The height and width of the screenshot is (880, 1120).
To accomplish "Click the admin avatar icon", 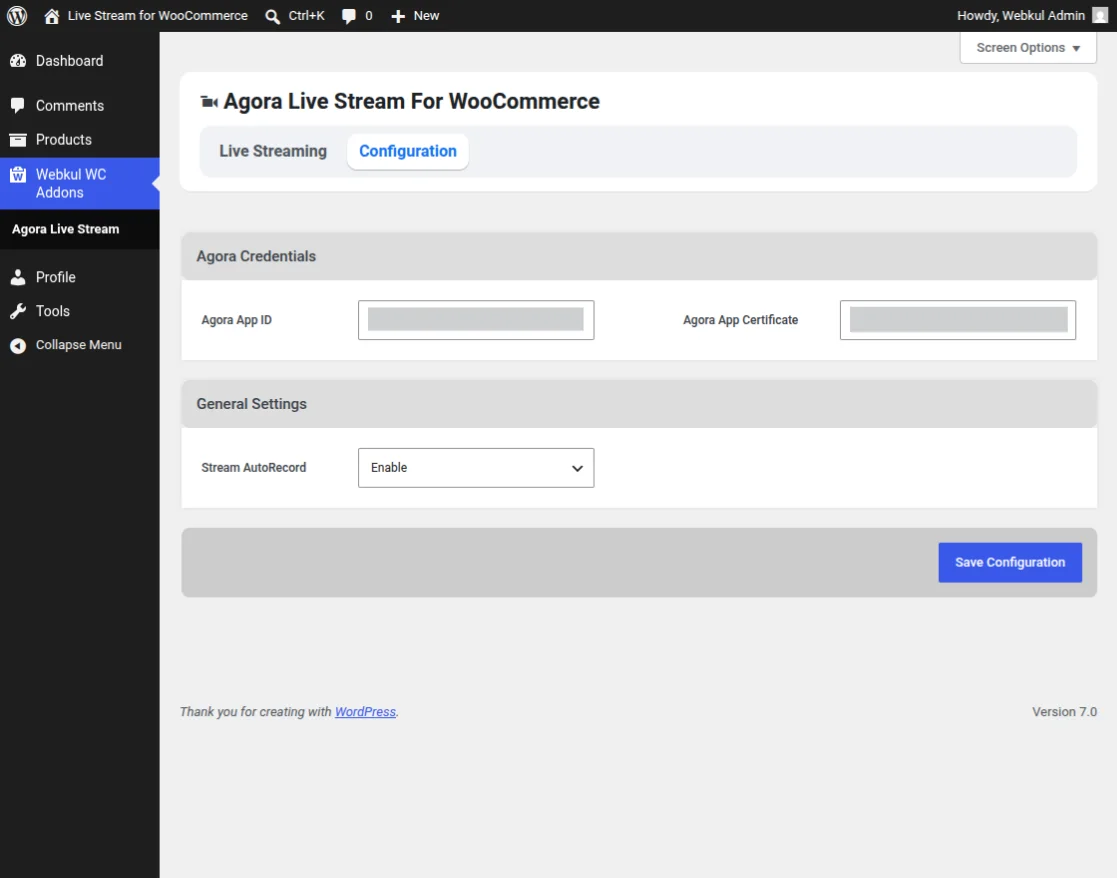I will point(1100,15).
